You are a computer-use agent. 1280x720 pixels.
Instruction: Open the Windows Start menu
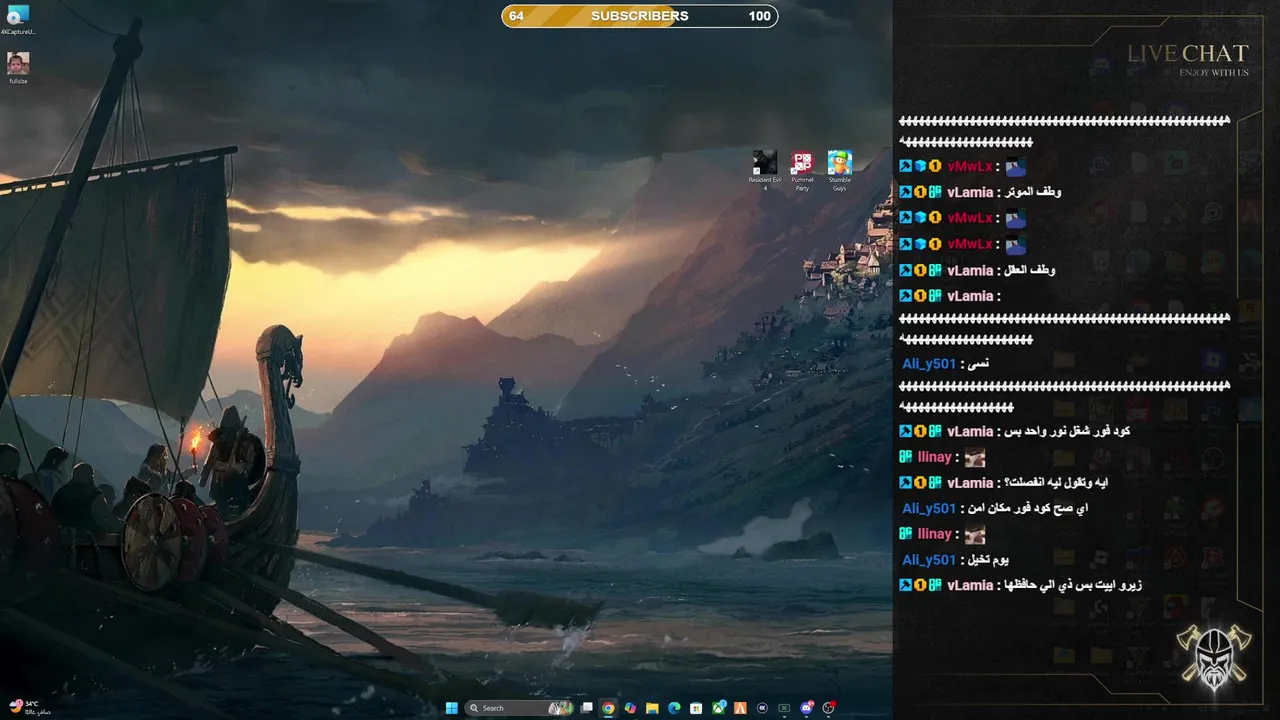coord(452,708)
